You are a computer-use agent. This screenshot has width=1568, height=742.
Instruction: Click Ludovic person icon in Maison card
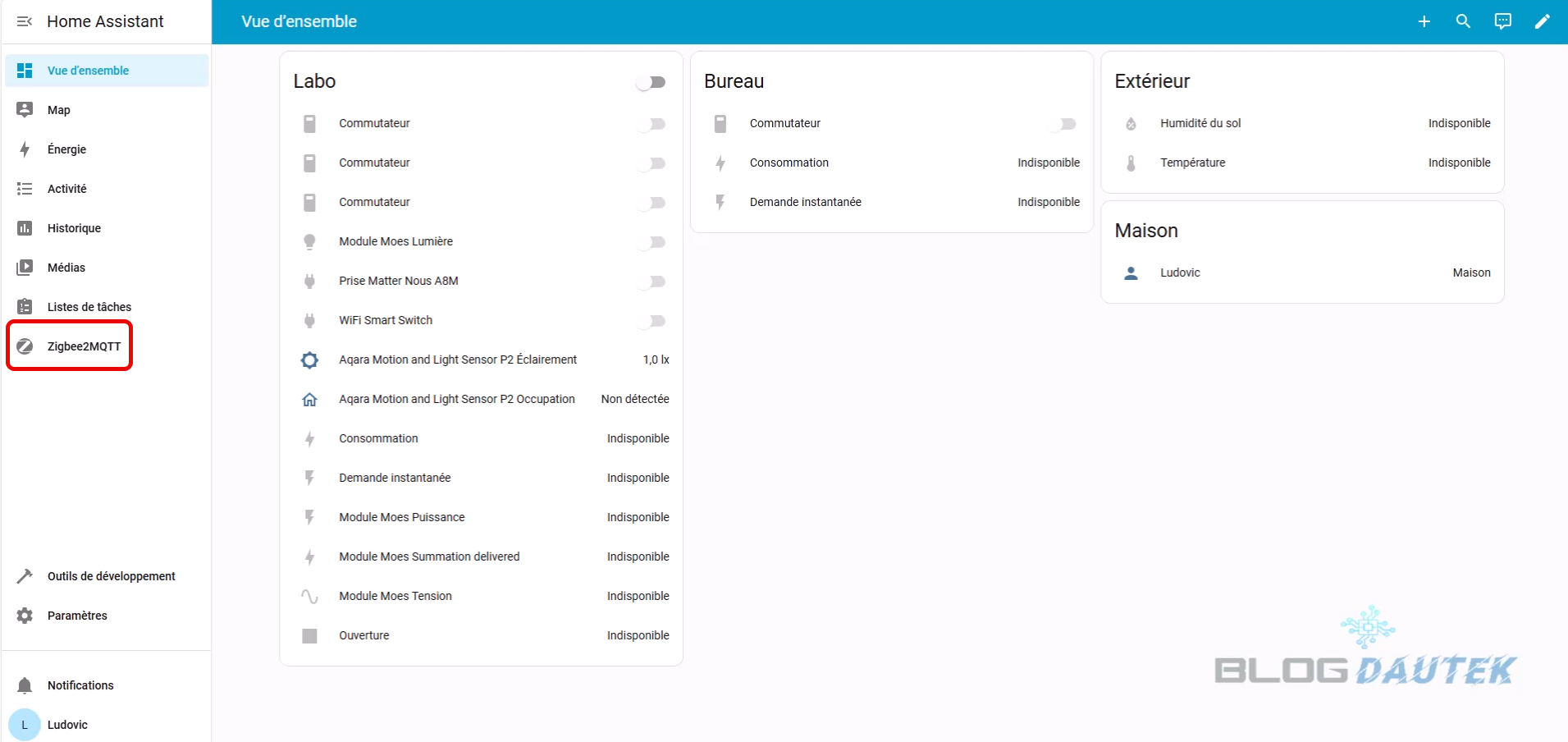[x=1131, y=273]
